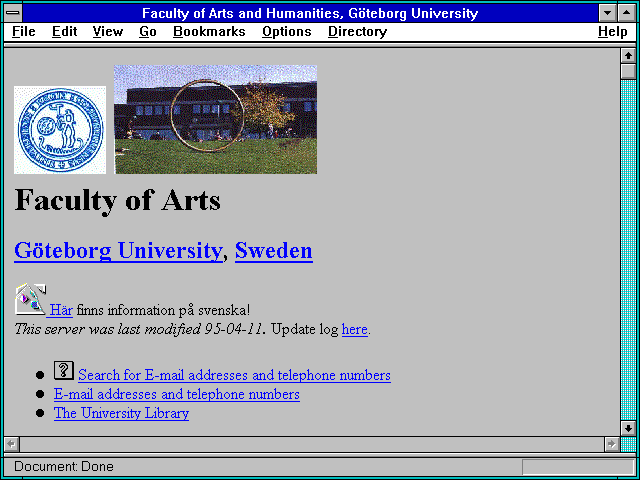This screenshot has width=640, height=480.
Task: Open the View menu
Action: [x=107, y=32]
